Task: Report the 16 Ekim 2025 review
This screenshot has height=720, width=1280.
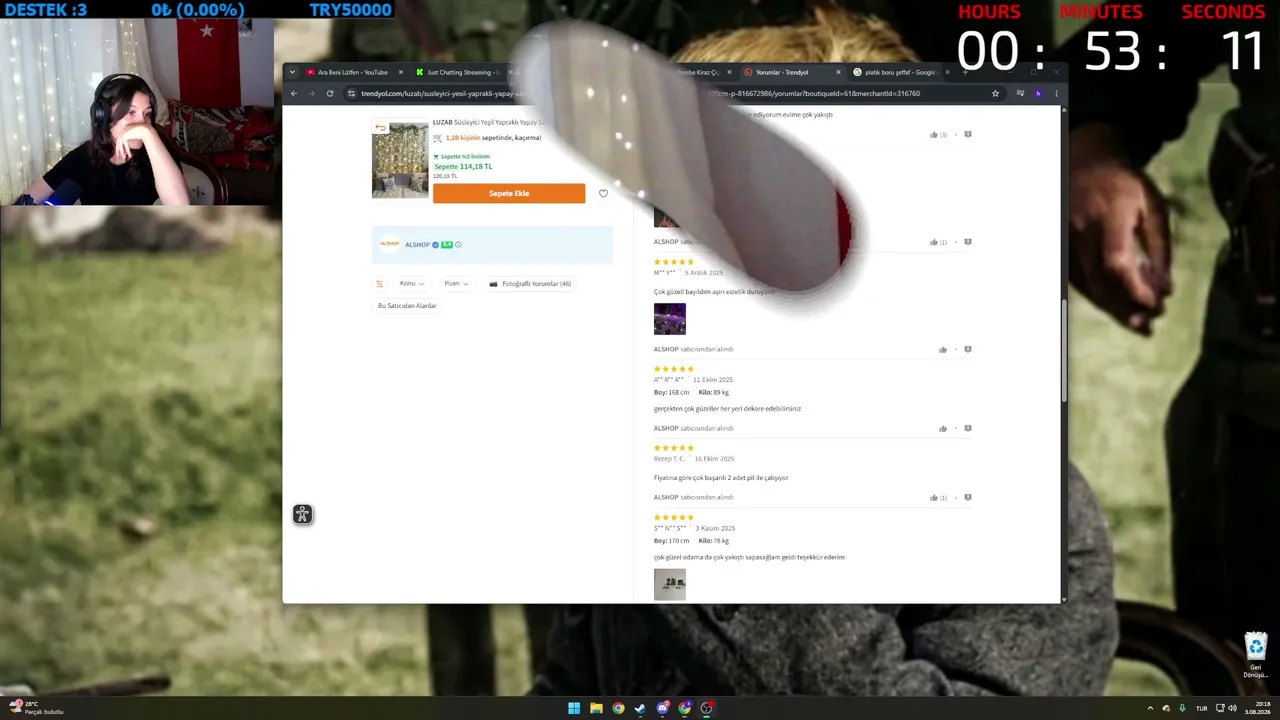Action: [968, 497]
